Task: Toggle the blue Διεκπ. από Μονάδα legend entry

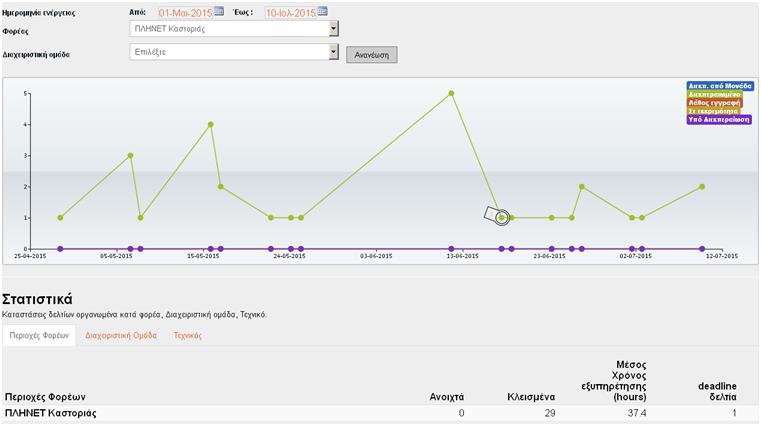Action: pos(719,86)
